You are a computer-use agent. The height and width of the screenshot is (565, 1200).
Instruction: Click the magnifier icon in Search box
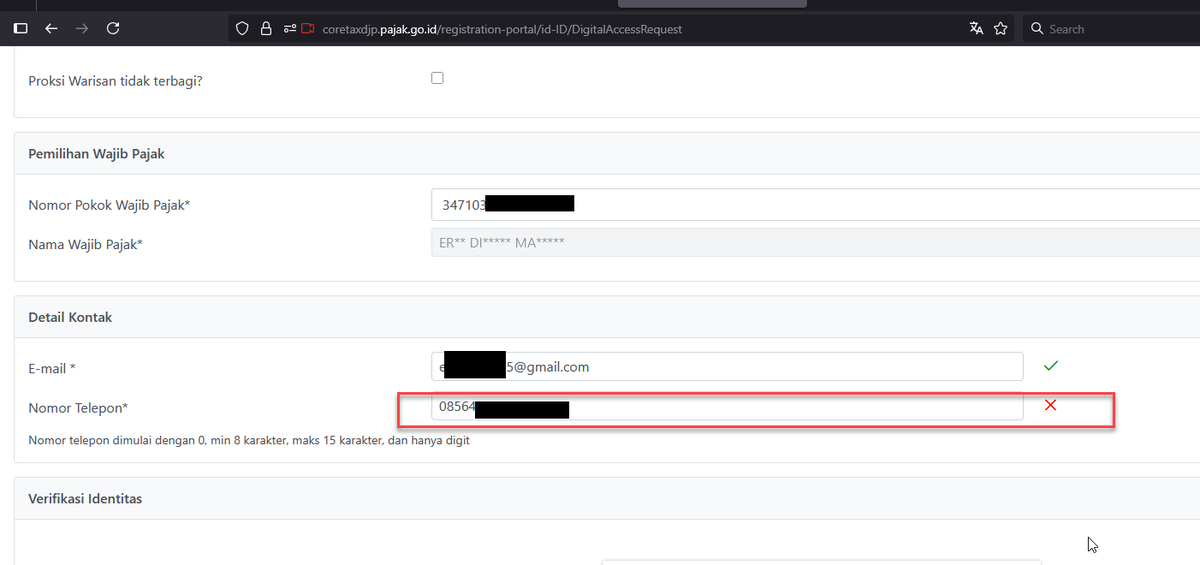click(x=1037, y=29)
